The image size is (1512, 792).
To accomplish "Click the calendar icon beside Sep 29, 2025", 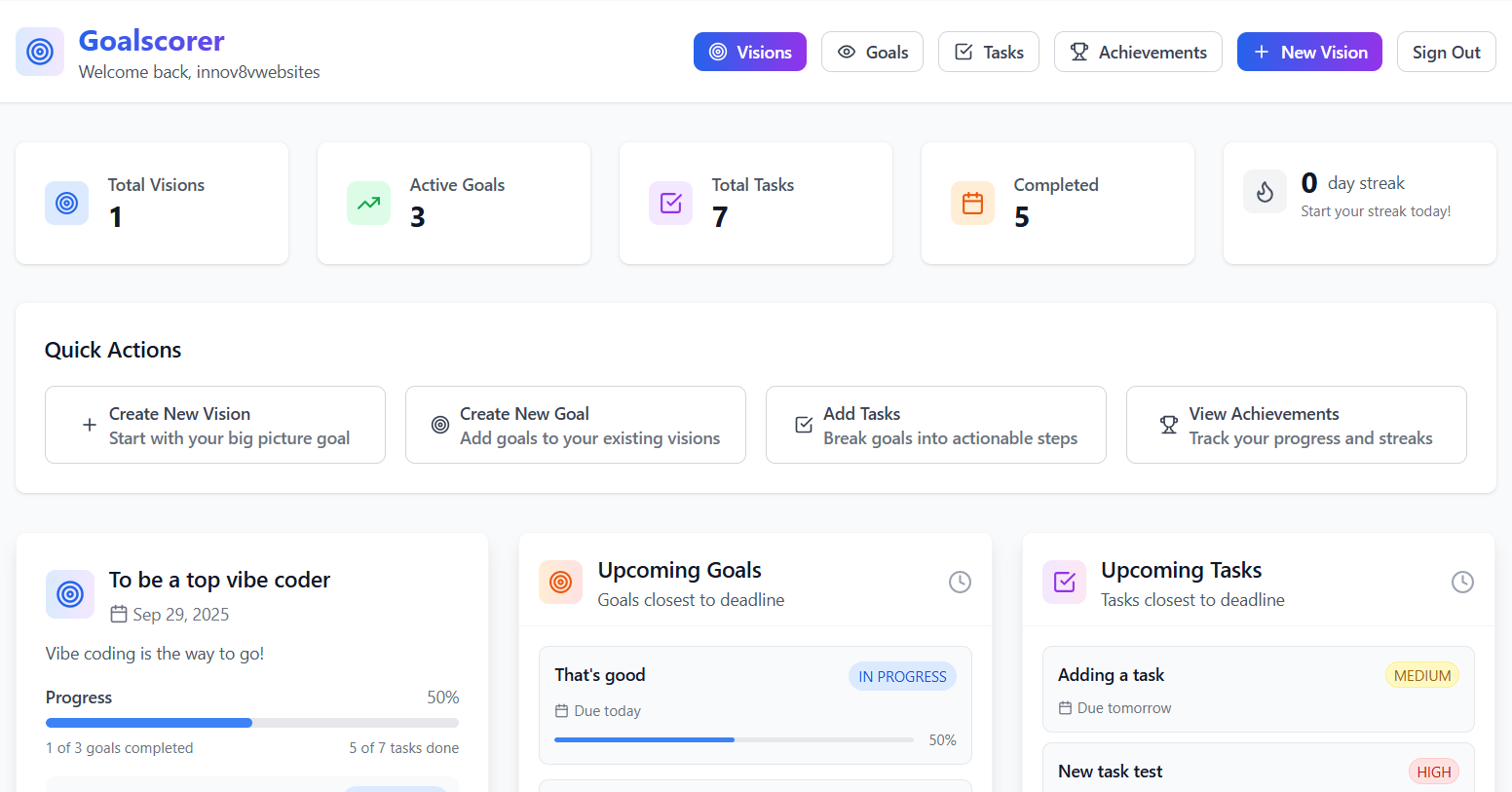I will (x=119, y=614).
